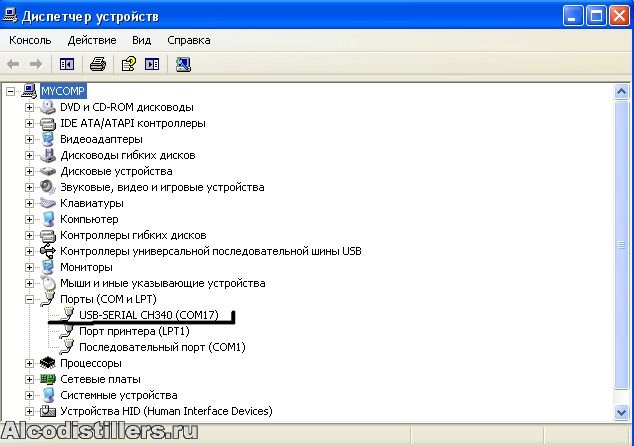Click the Forward arrow toolbar button
634x446 pixels.
36,64
